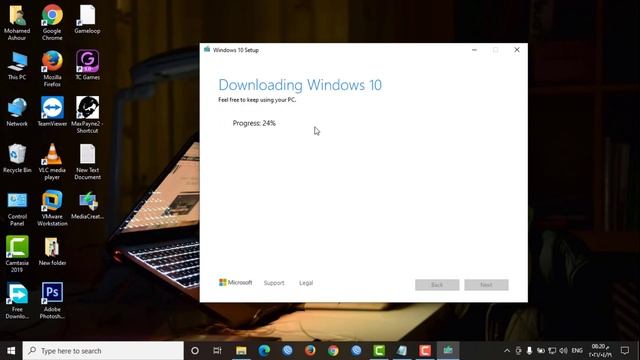Open the Mohamed Ashour user folder icon
This screenshot has height=360, width=640.
click(17, 22)
